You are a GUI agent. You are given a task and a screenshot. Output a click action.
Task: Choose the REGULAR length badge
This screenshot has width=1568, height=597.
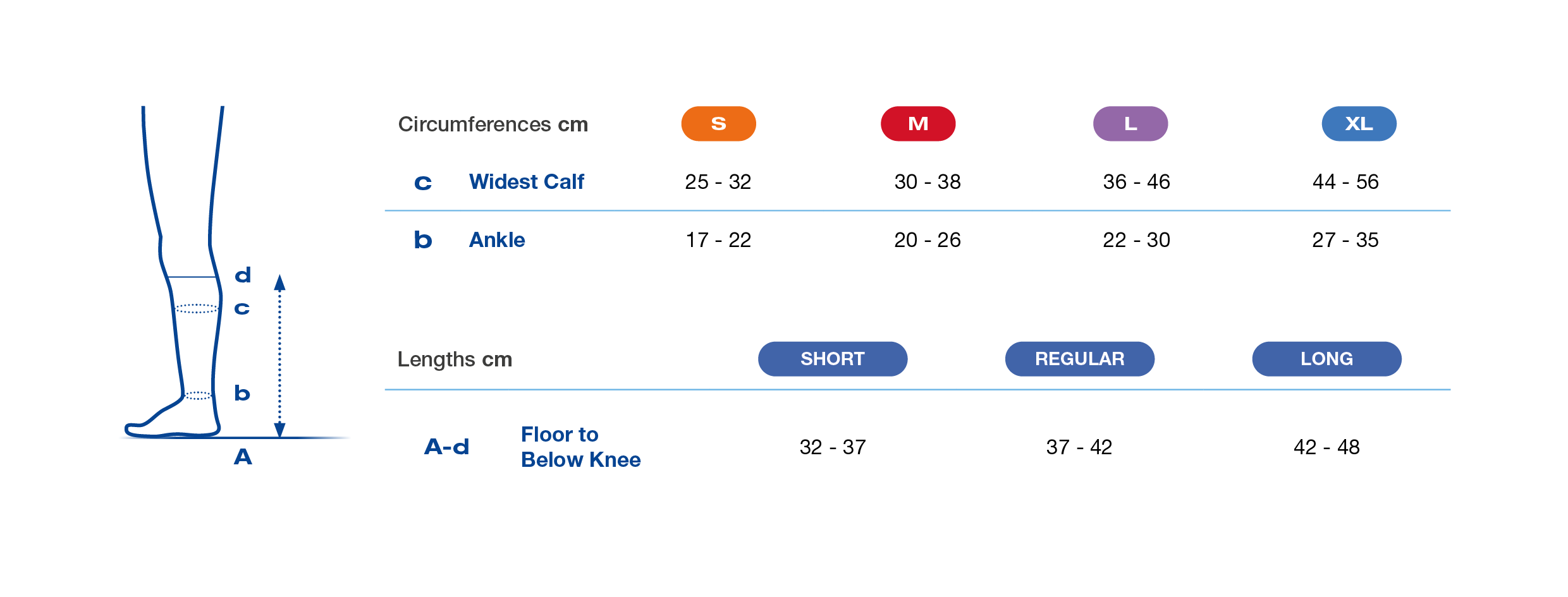click(1079, 359)
